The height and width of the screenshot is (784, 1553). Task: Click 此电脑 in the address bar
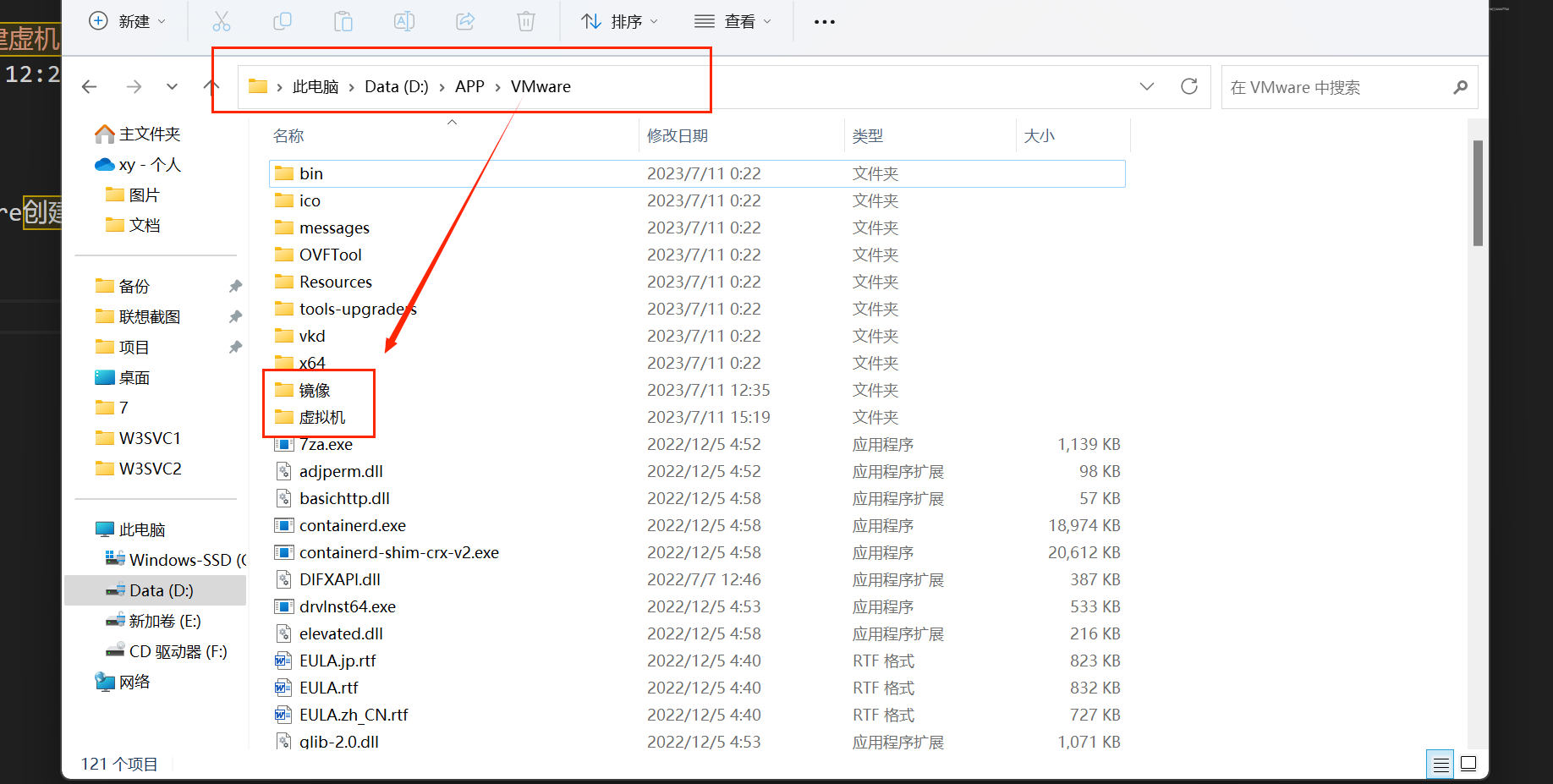[x=316, y=86]
